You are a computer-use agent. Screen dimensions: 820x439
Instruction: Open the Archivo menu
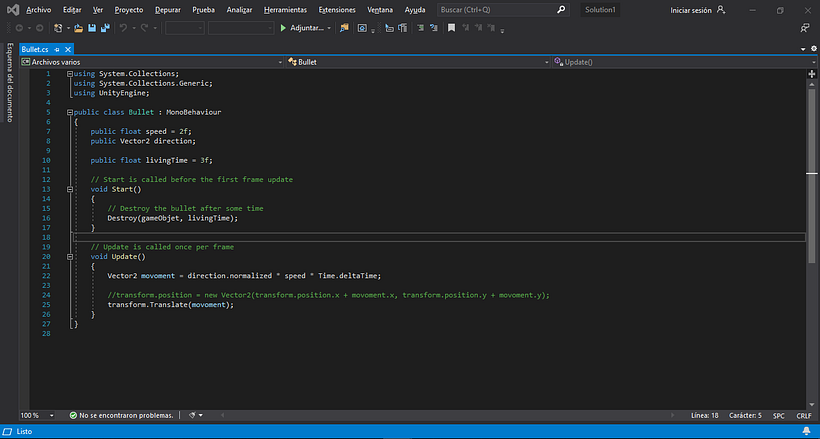(39, 9)
